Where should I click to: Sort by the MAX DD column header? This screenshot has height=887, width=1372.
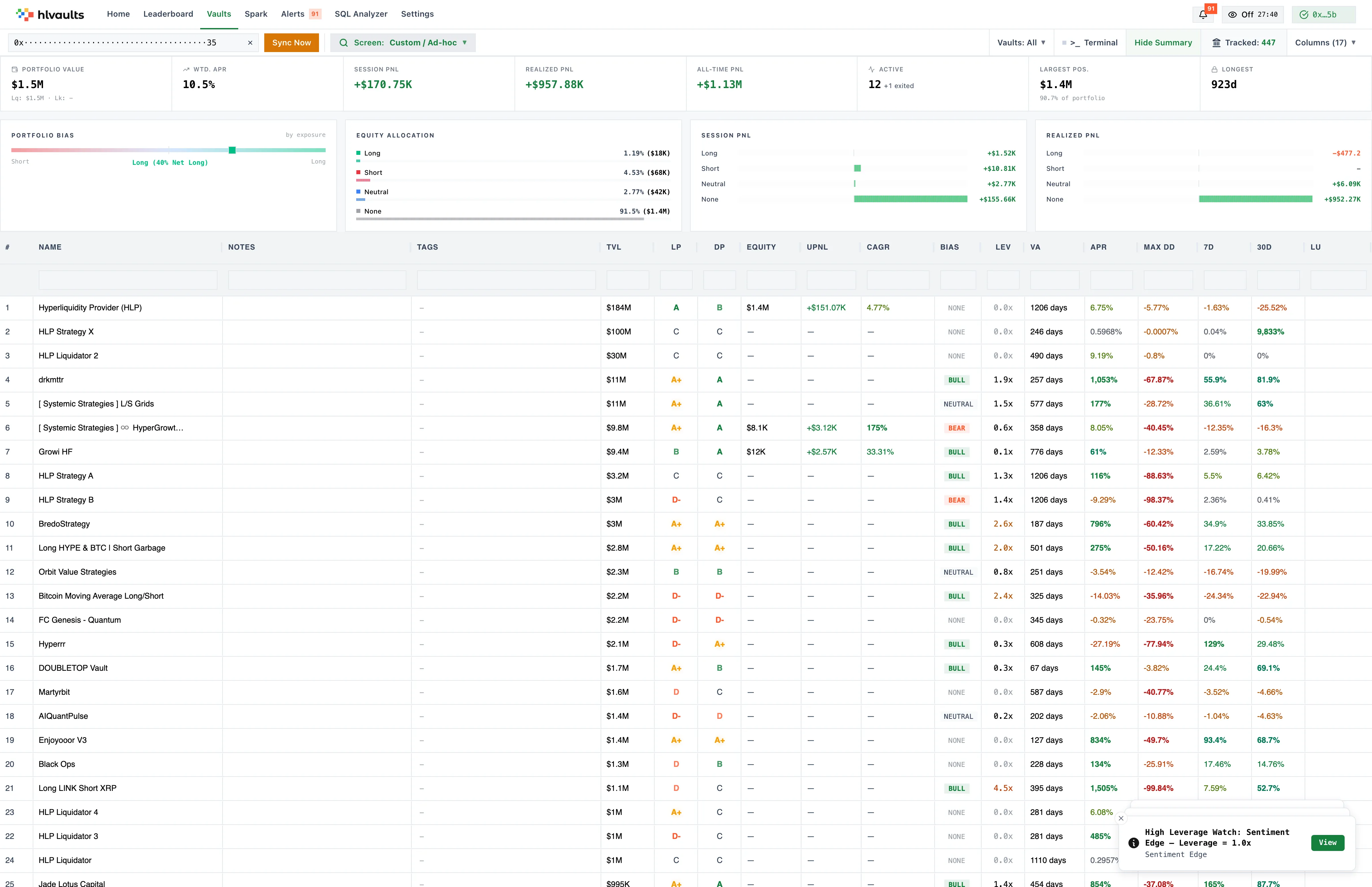tap(1159, 247)
